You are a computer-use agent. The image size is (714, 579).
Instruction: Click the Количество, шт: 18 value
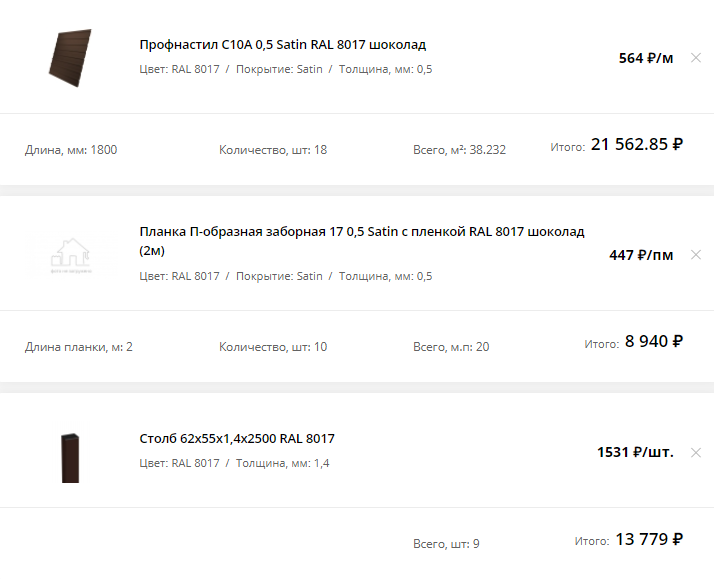[x=273, y=150]
